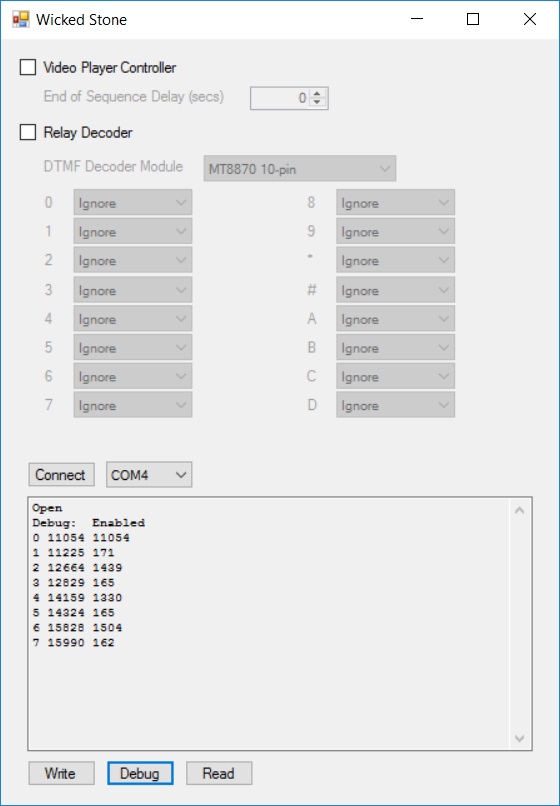Click the End of Sequence Delay value field
This screenshot has height=806, width=560.
281,98
